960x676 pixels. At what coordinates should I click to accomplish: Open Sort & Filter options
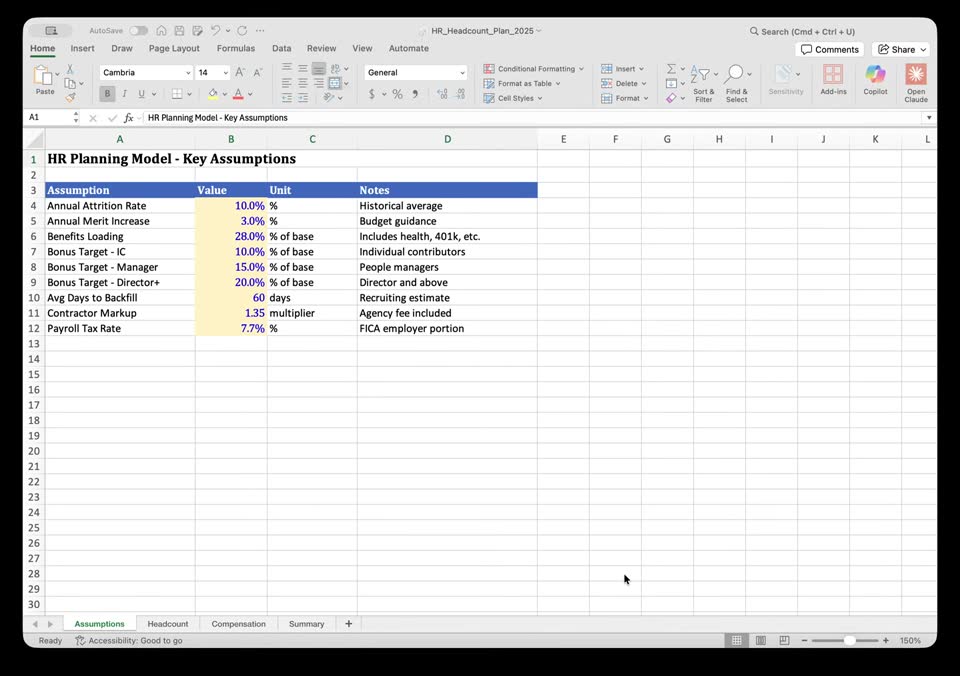[x=703, y=83]
